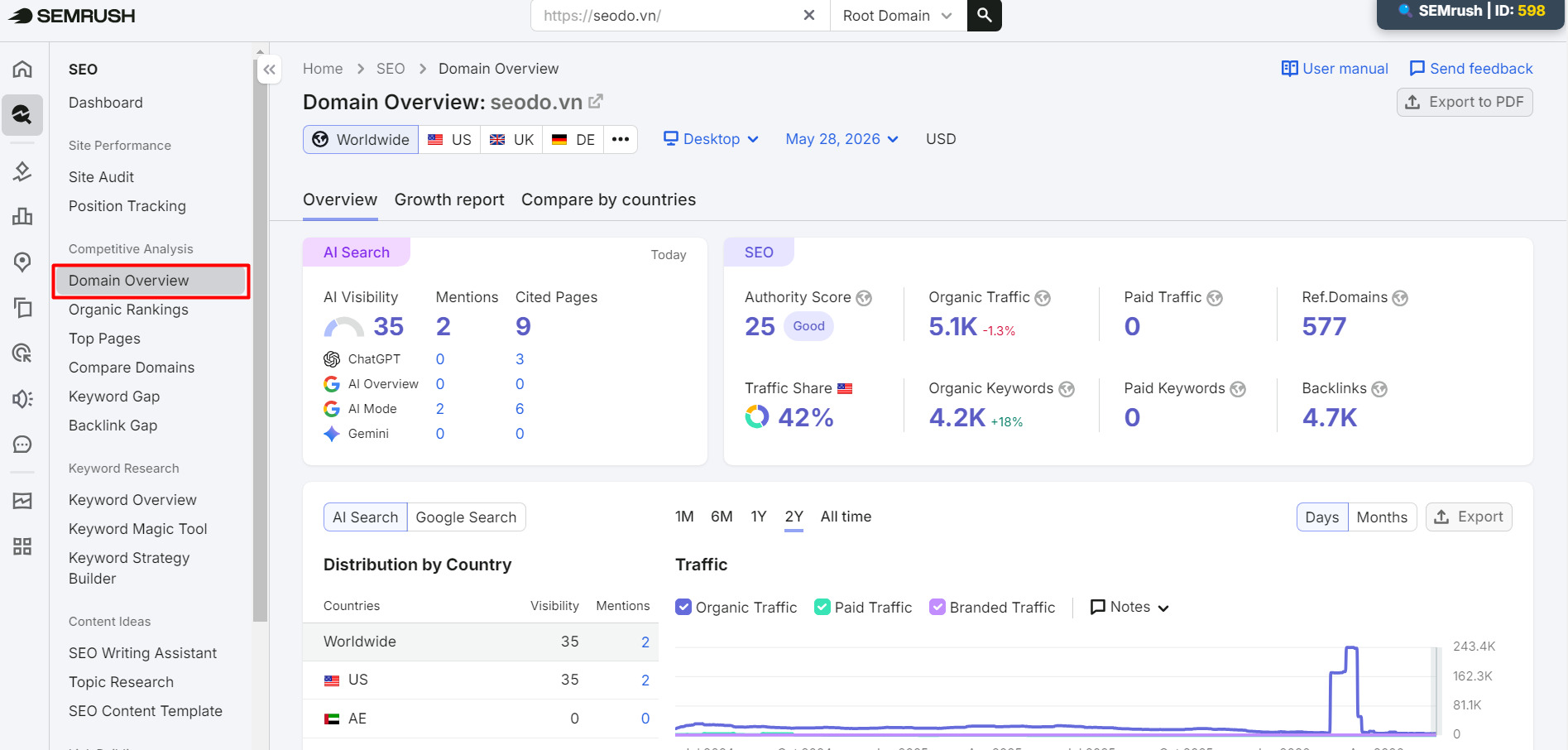Show more country databases via three dots
The width and height of the screenshot is (1568, 750).
pos(621,139)
